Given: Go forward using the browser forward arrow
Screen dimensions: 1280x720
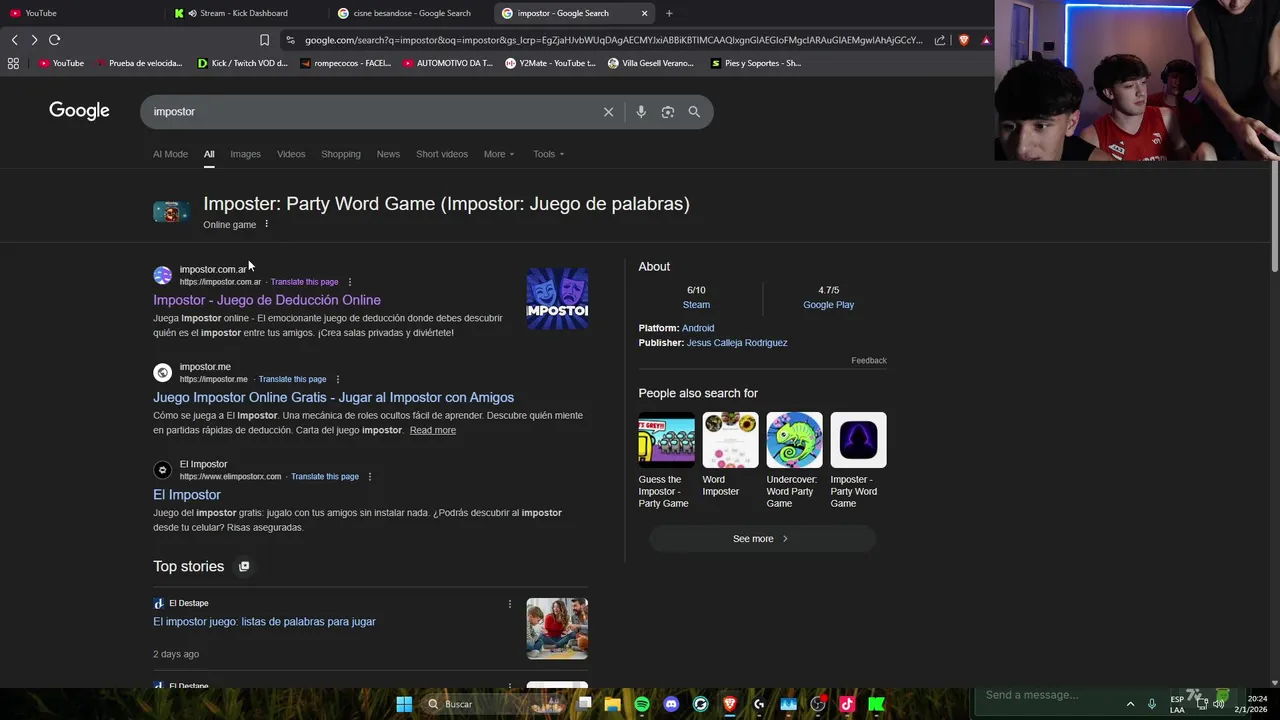Looking at the screenshot, I should coord(34,40).
